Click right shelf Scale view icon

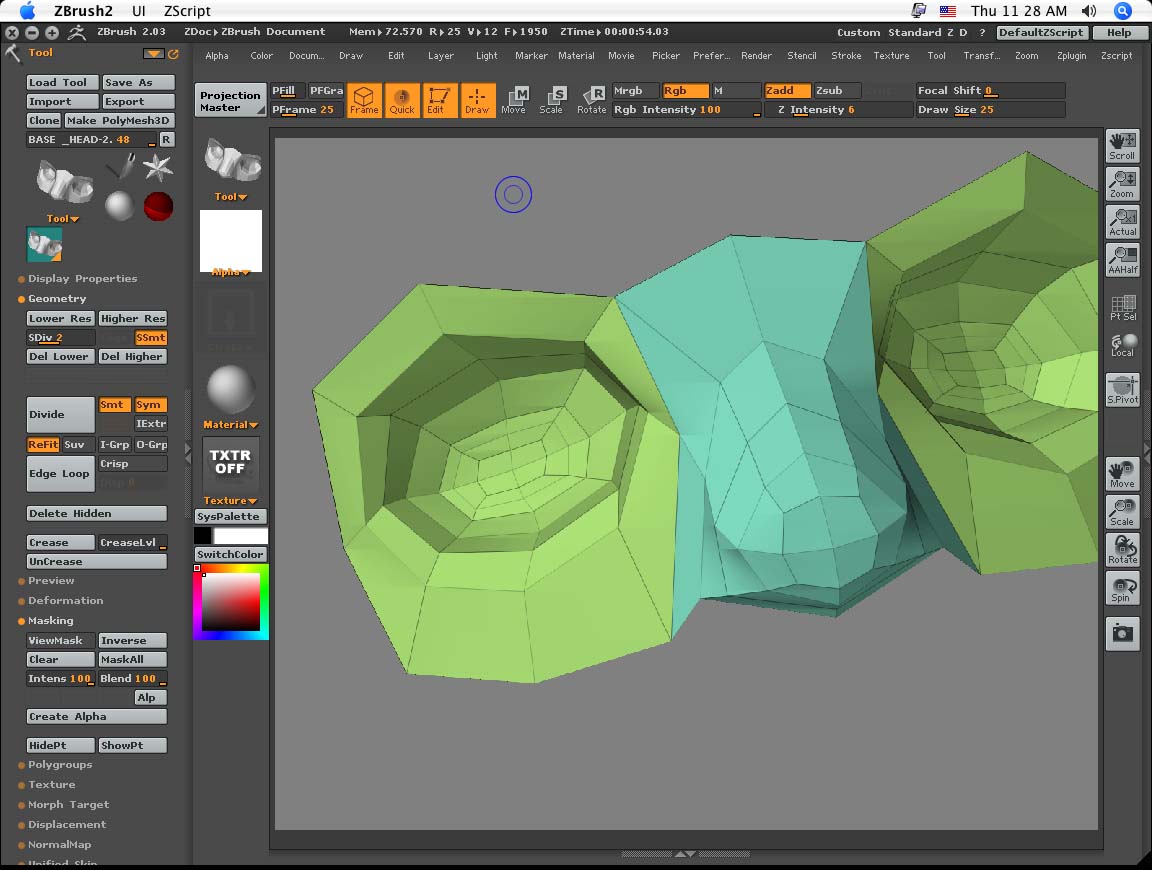pos(1123,511)
